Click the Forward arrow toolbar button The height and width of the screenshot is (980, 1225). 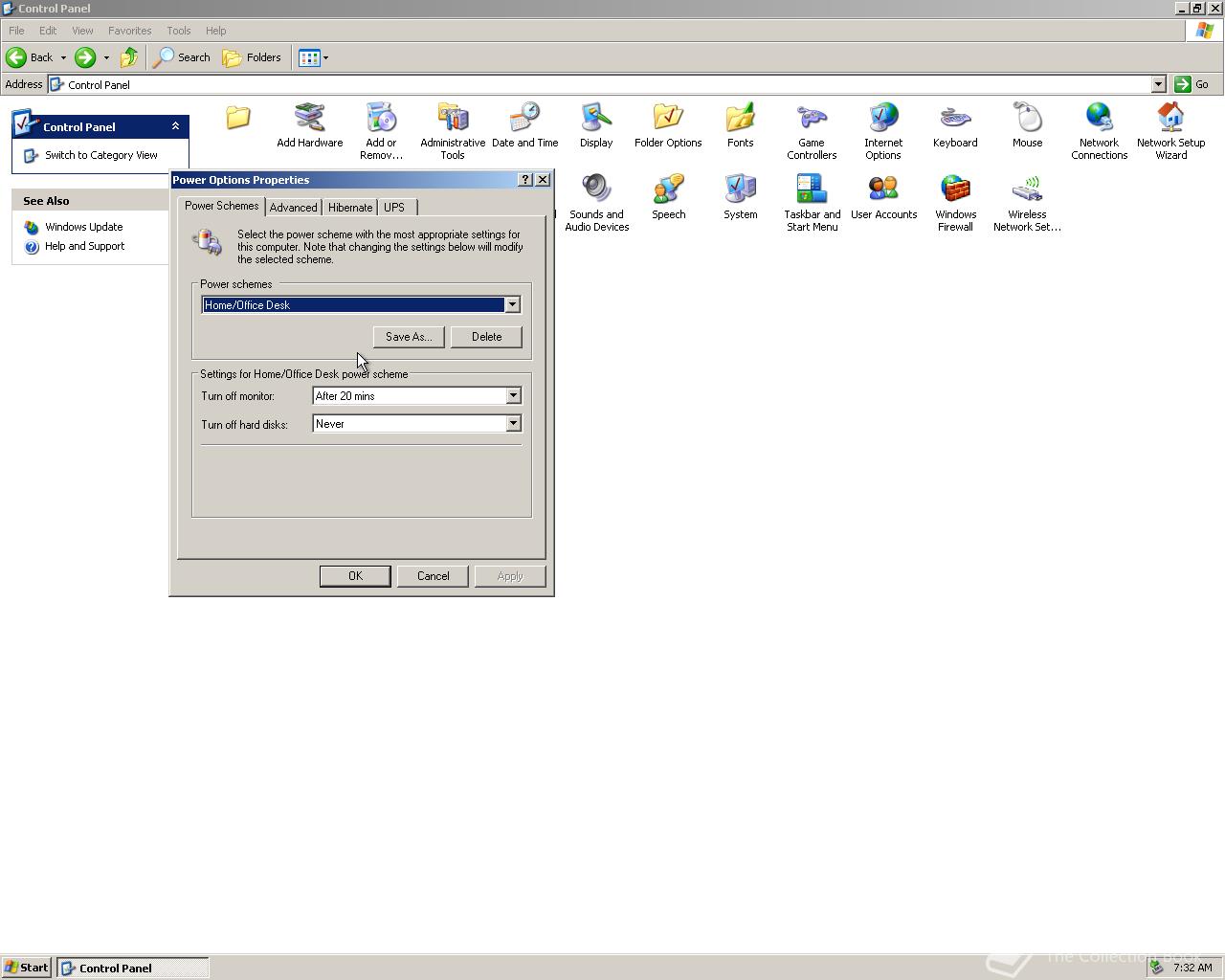pyautogui.click(x=85, y=57)
